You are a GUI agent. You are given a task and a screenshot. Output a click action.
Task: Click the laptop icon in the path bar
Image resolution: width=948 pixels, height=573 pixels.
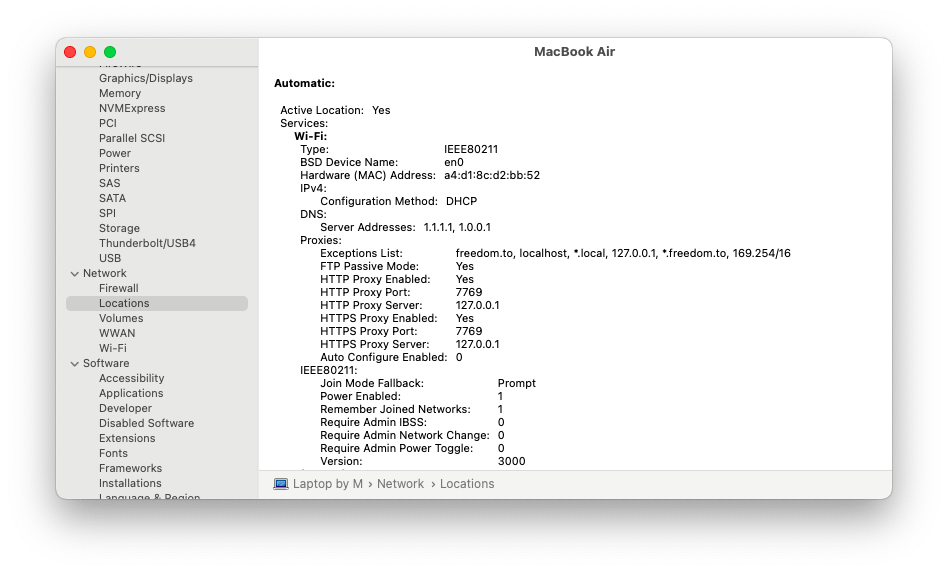point(281,484)
